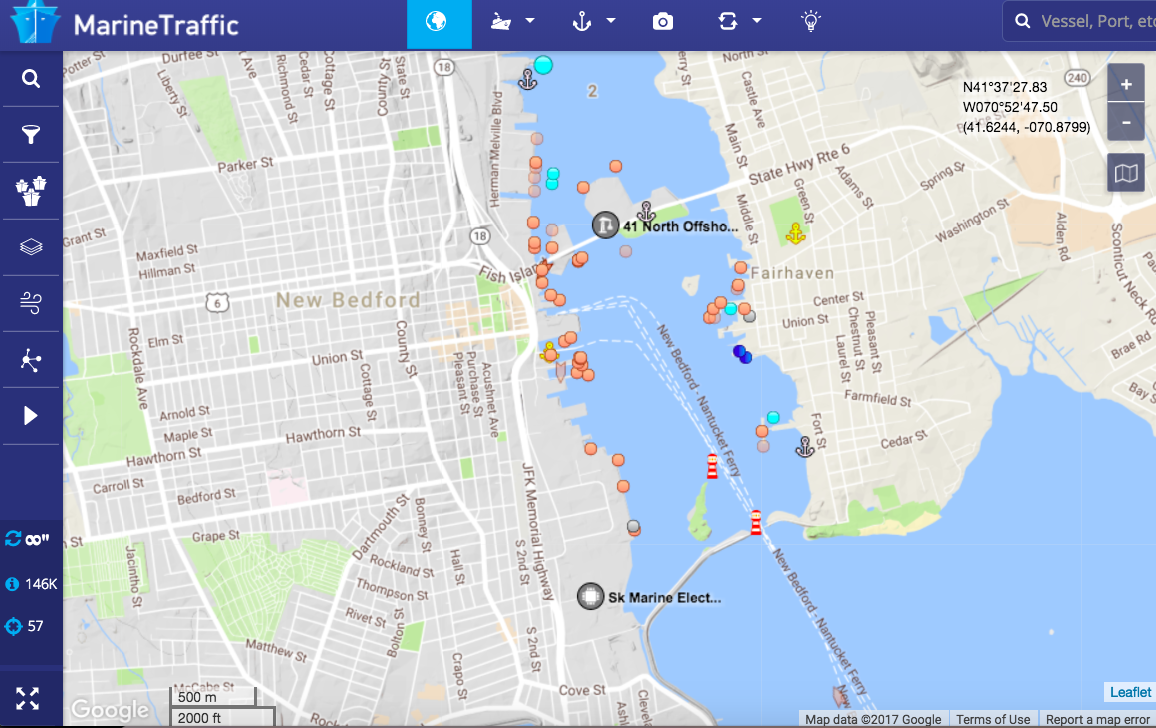Click the anchor marker near Herman Melville Blvd
This screenshot has width=1156, height=728.
coord(528,79)
